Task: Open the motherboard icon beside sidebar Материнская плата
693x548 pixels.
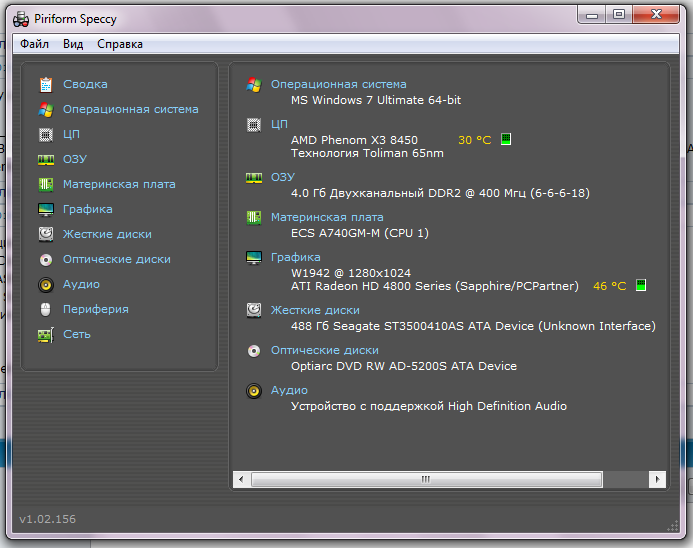Action: [45, 185]
